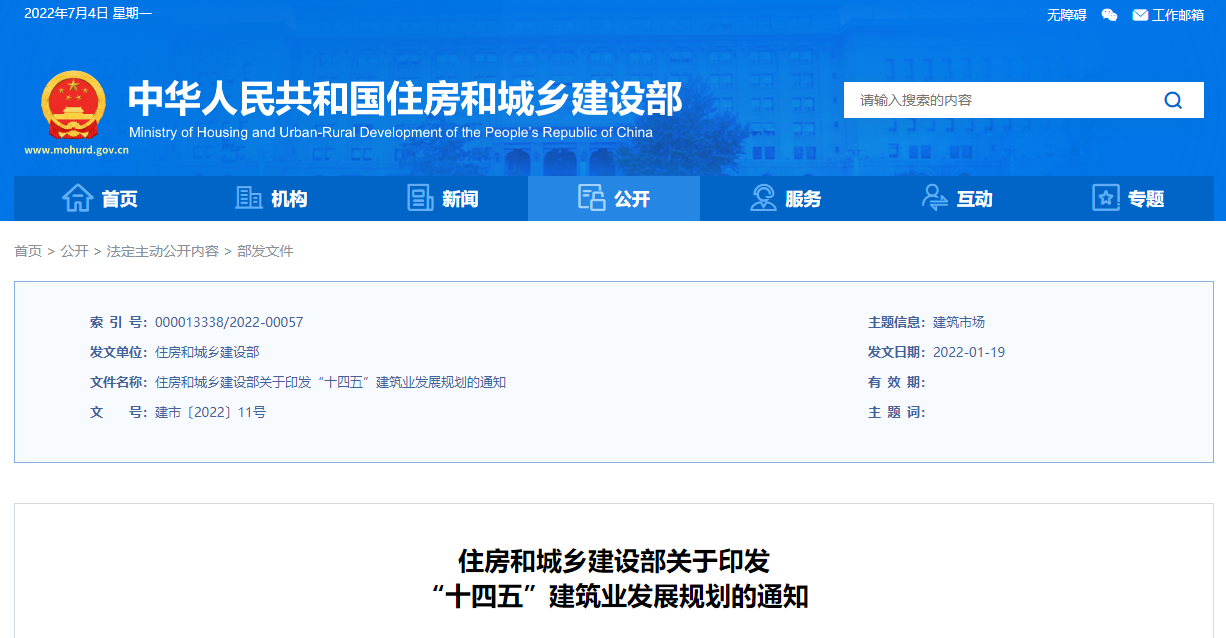Click the star icon beside 专题

pyautogui.click(x=1106, y=198)
